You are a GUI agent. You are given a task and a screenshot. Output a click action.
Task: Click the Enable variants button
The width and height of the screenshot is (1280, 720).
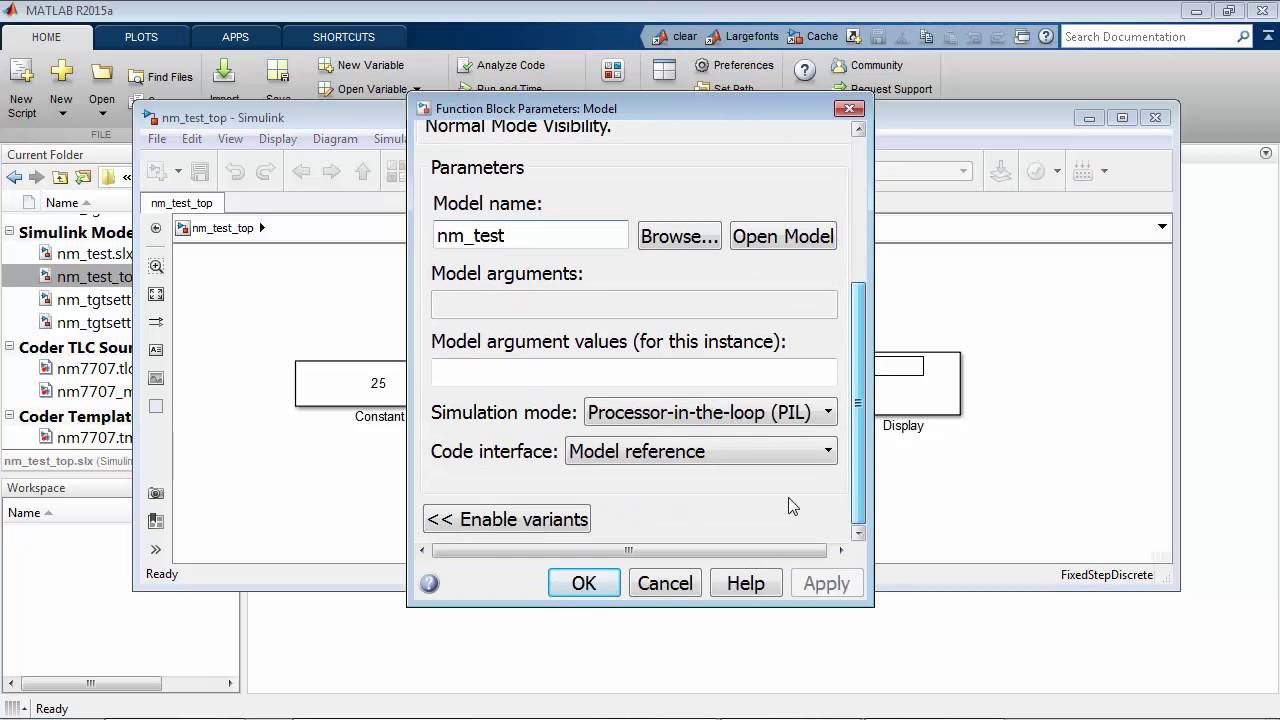click(x=507, y=519)
